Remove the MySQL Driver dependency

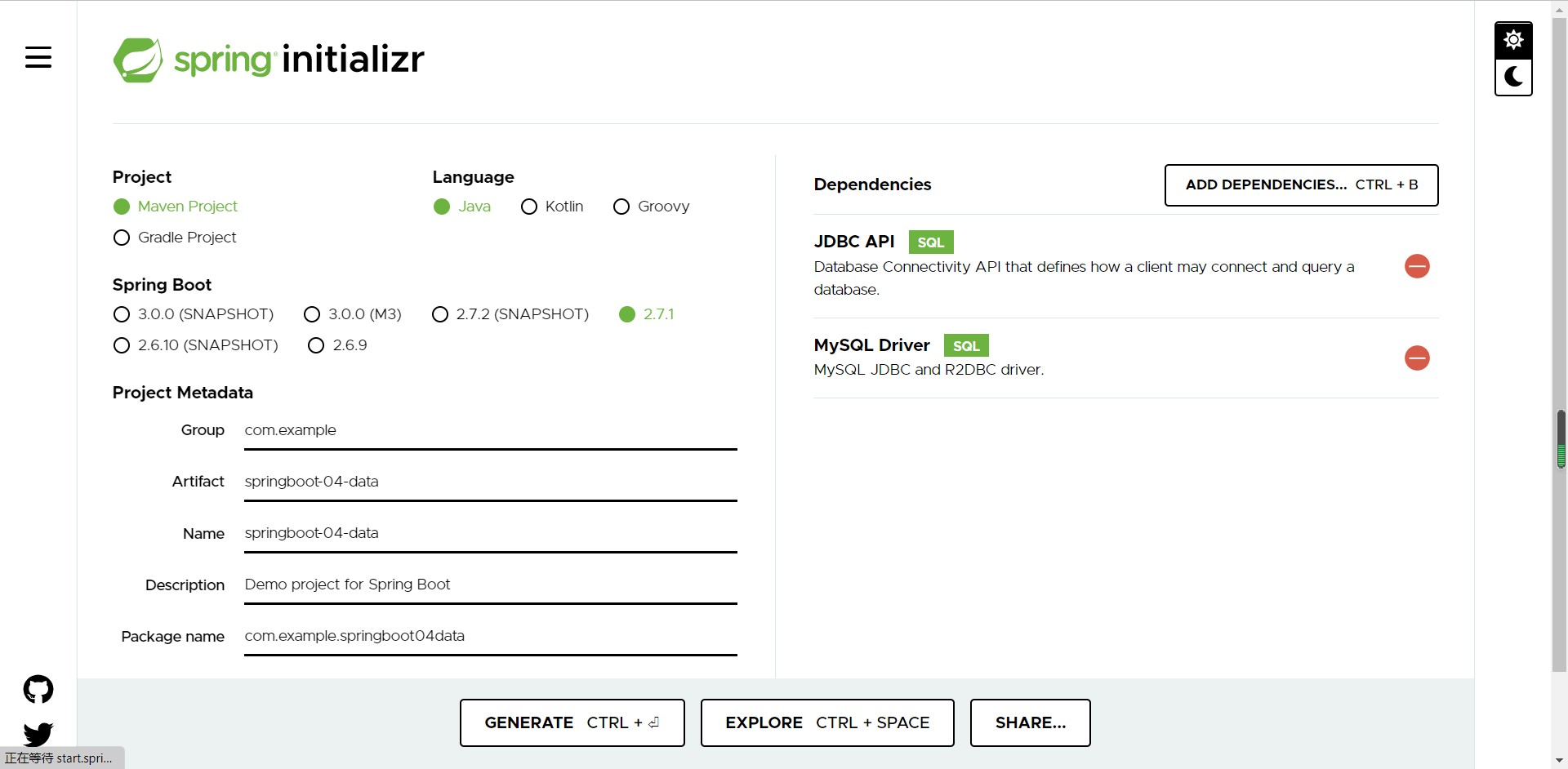coord(1417,358)
